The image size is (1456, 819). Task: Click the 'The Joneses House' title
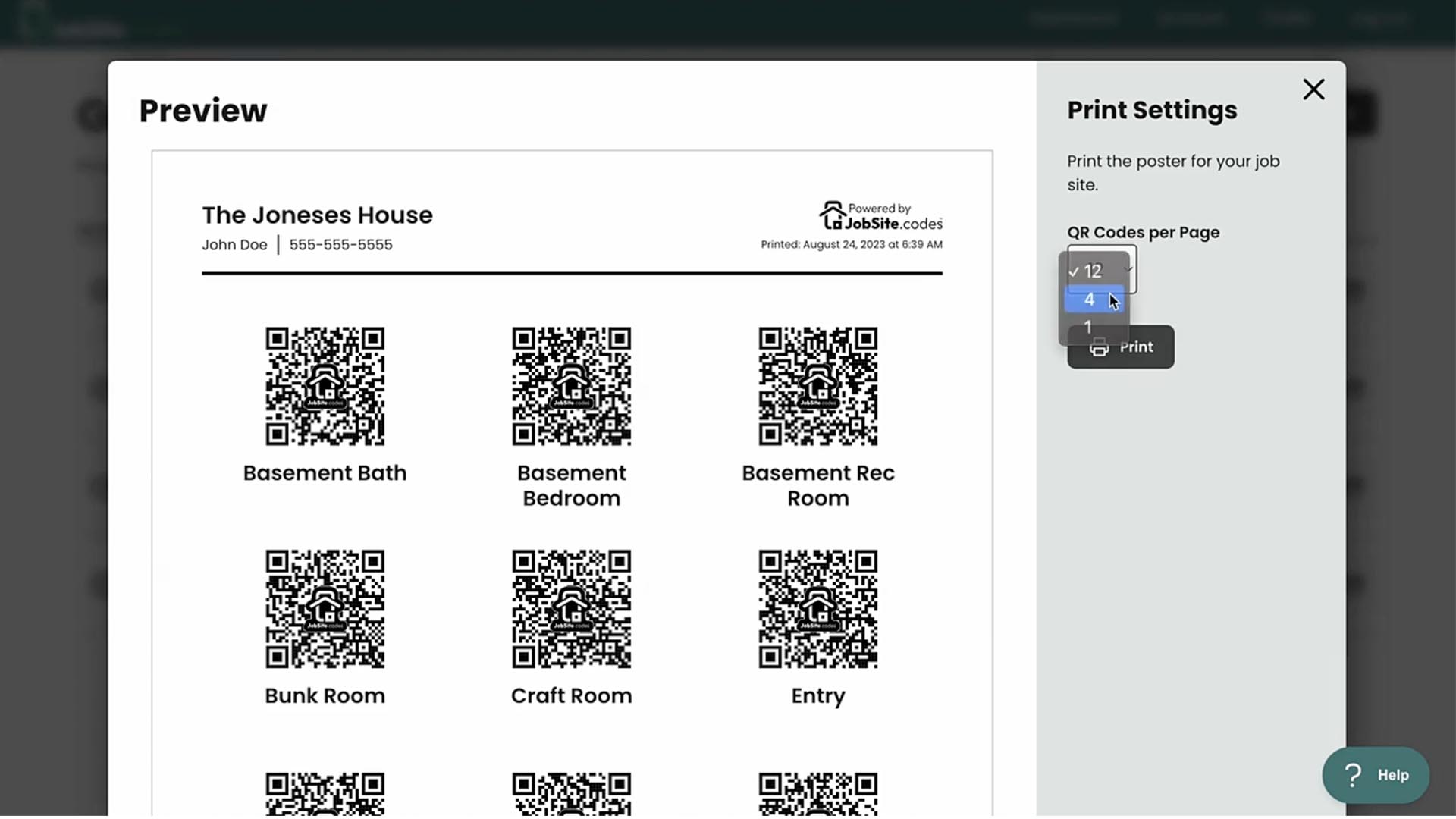point(317,215)
